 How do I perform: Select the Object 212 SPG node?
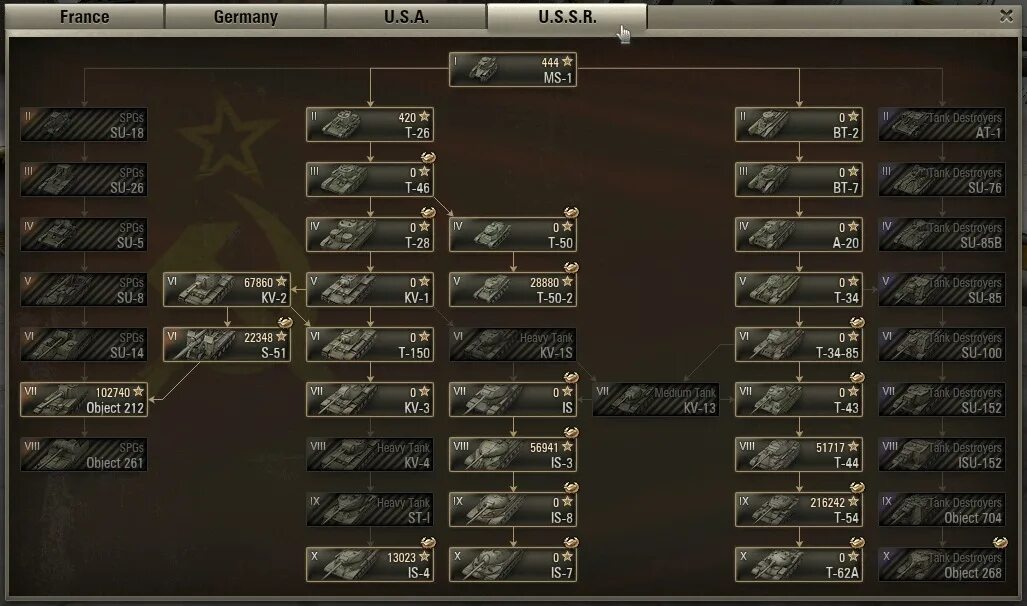(x=84, y=400)
